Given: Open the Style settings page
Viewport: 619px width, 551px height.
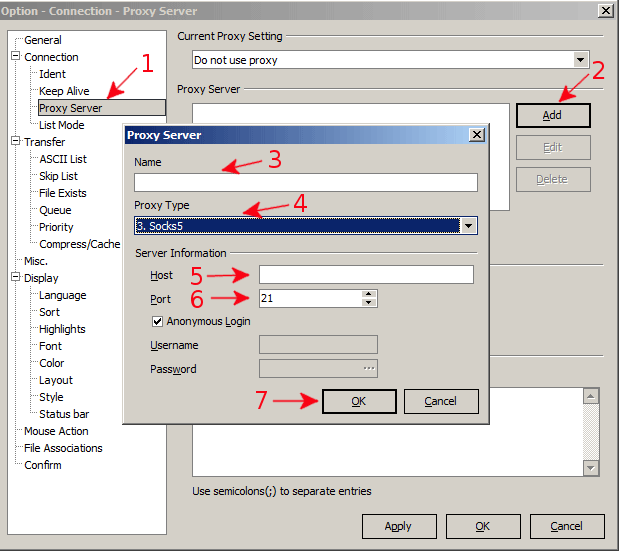Looking at the screenshot, I should point(51,397).
